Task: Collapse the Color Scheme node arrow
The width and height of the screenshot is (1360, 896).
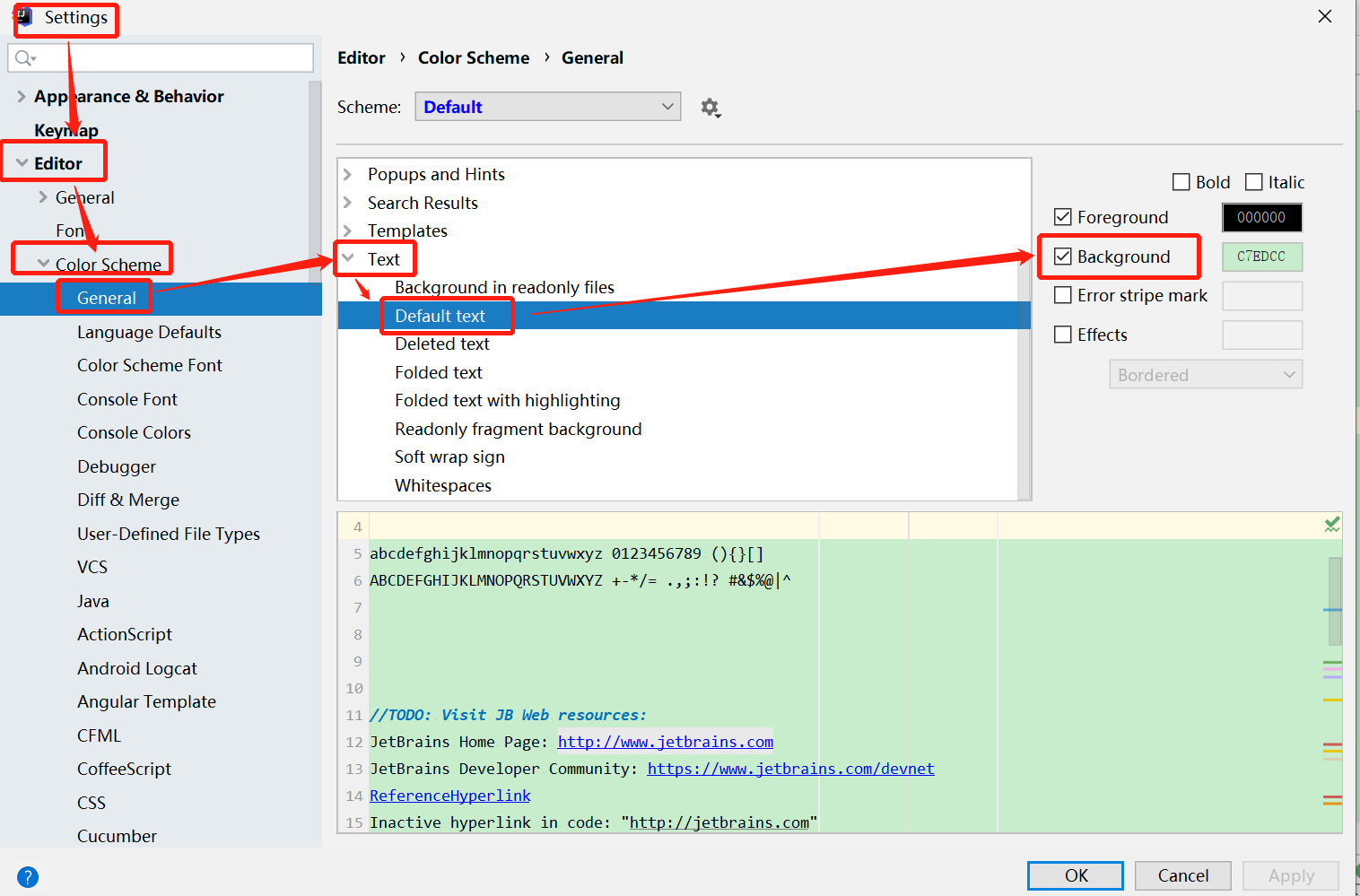Action: click(x=43, y=264)
